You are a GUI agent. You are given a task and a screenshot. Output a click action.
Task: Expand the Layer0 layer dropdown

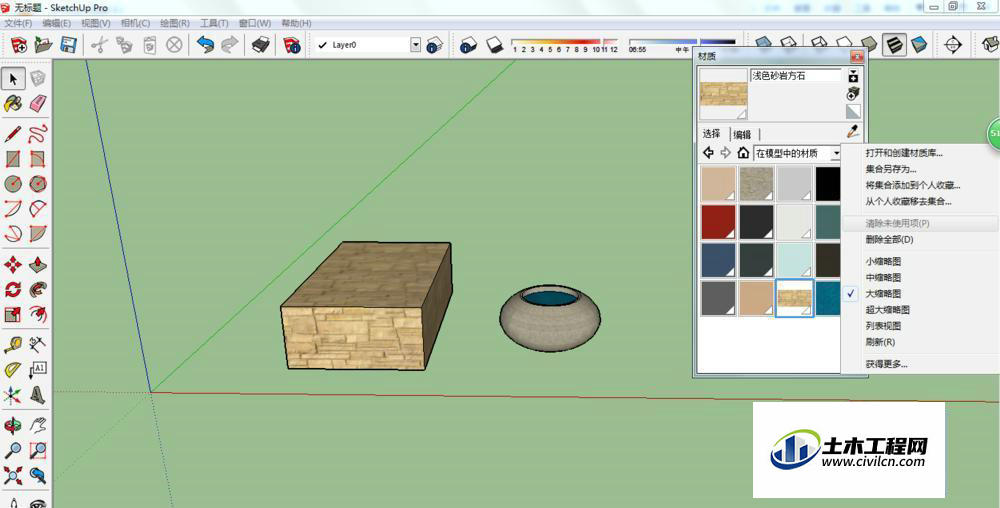[415, 45]
